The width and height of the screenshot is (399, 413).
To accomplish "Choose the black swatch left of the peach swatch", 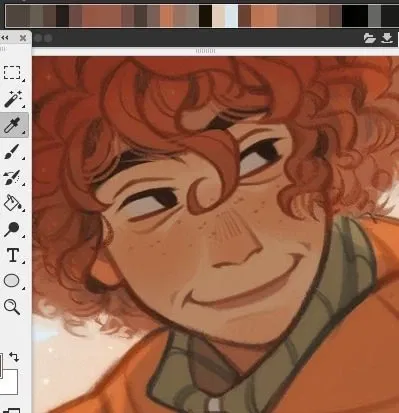I will 205,16.
